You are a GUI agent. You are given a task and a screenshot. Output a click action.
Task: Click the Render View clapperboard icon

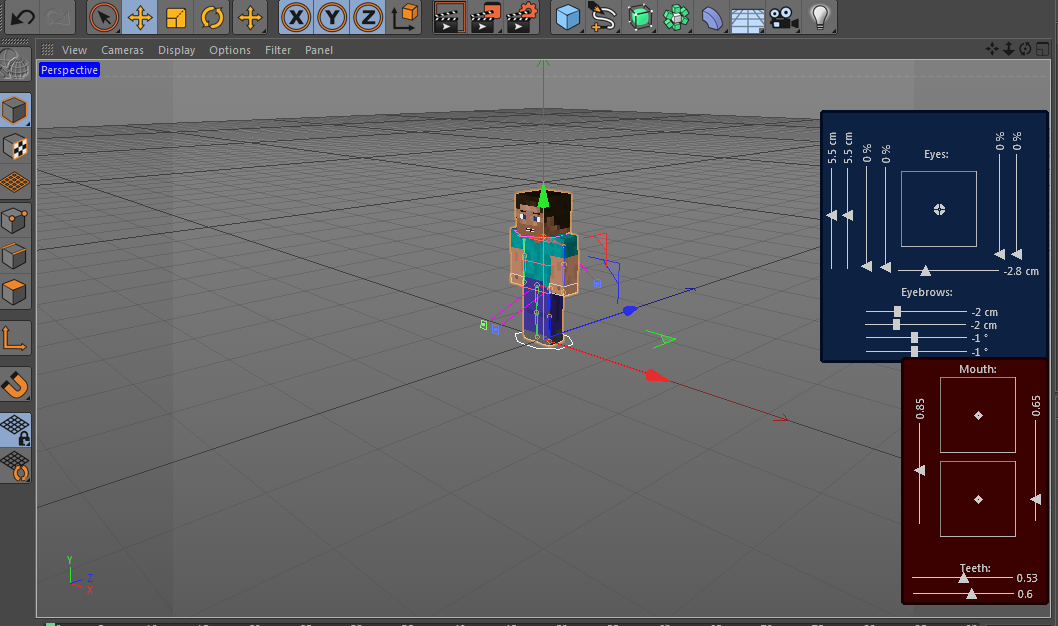[448, 17]
